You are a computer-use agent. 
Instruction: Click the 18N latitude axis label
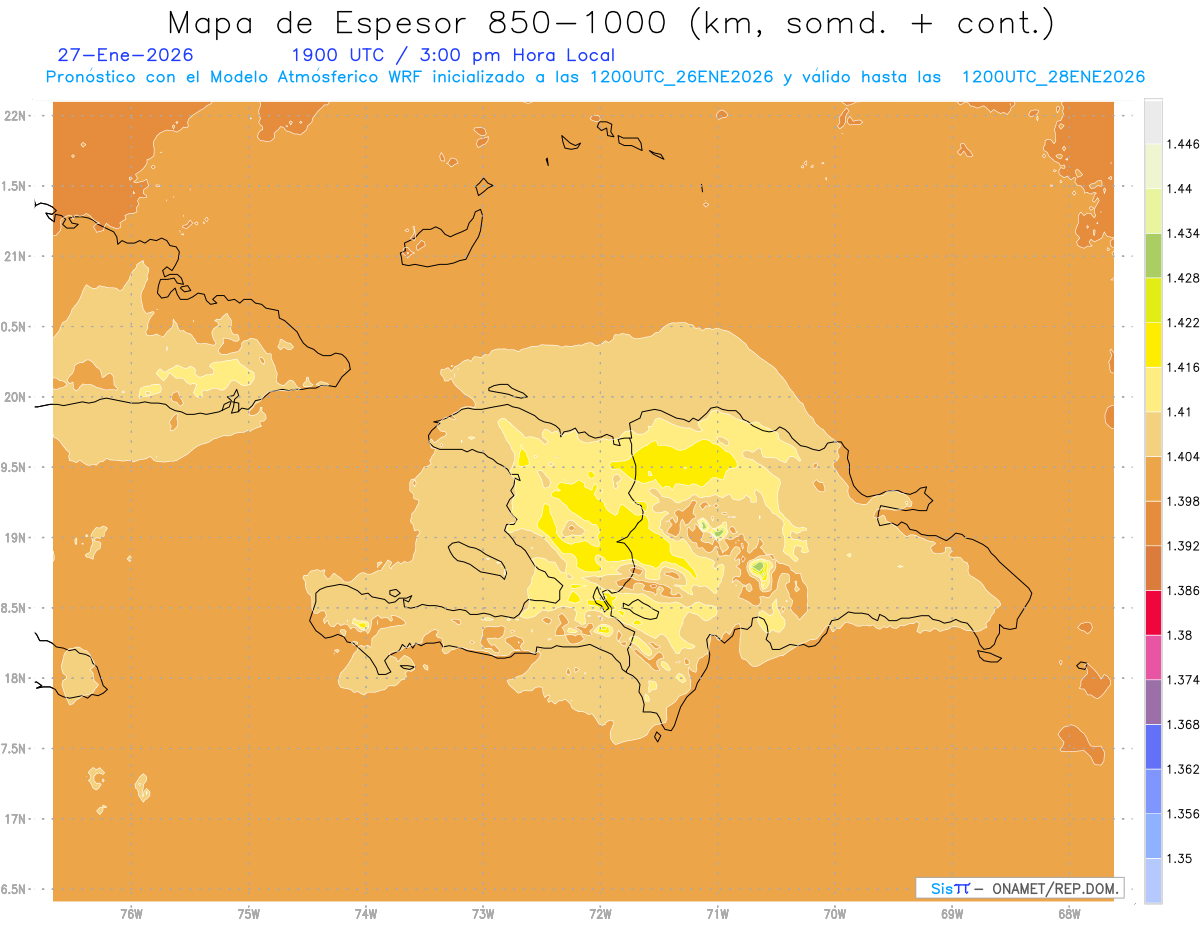coord(16,678)
